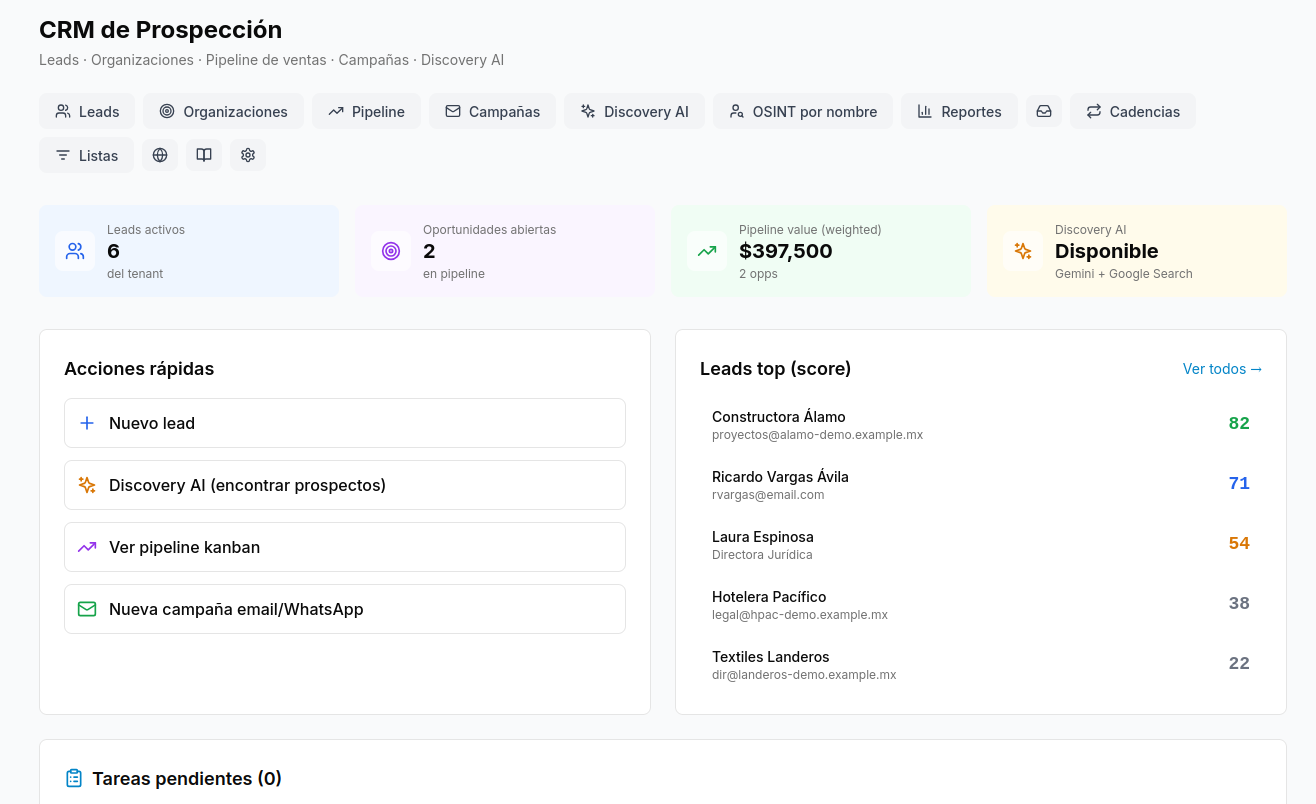Click the trend arrow icon in Pipeline value card
This screenshot has width=1316, height=804.
[x=707, y=251]
